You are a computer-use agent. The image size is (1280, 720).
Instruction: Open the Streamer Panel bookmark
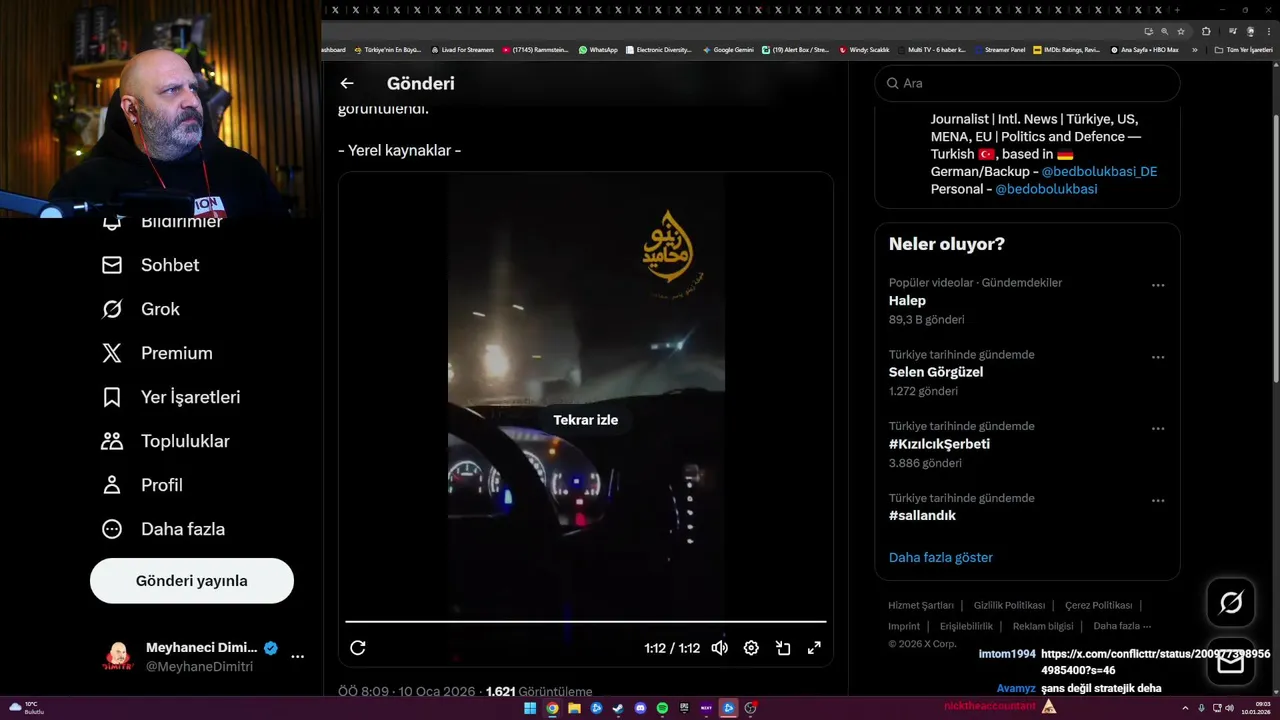(x=999, y=49)
